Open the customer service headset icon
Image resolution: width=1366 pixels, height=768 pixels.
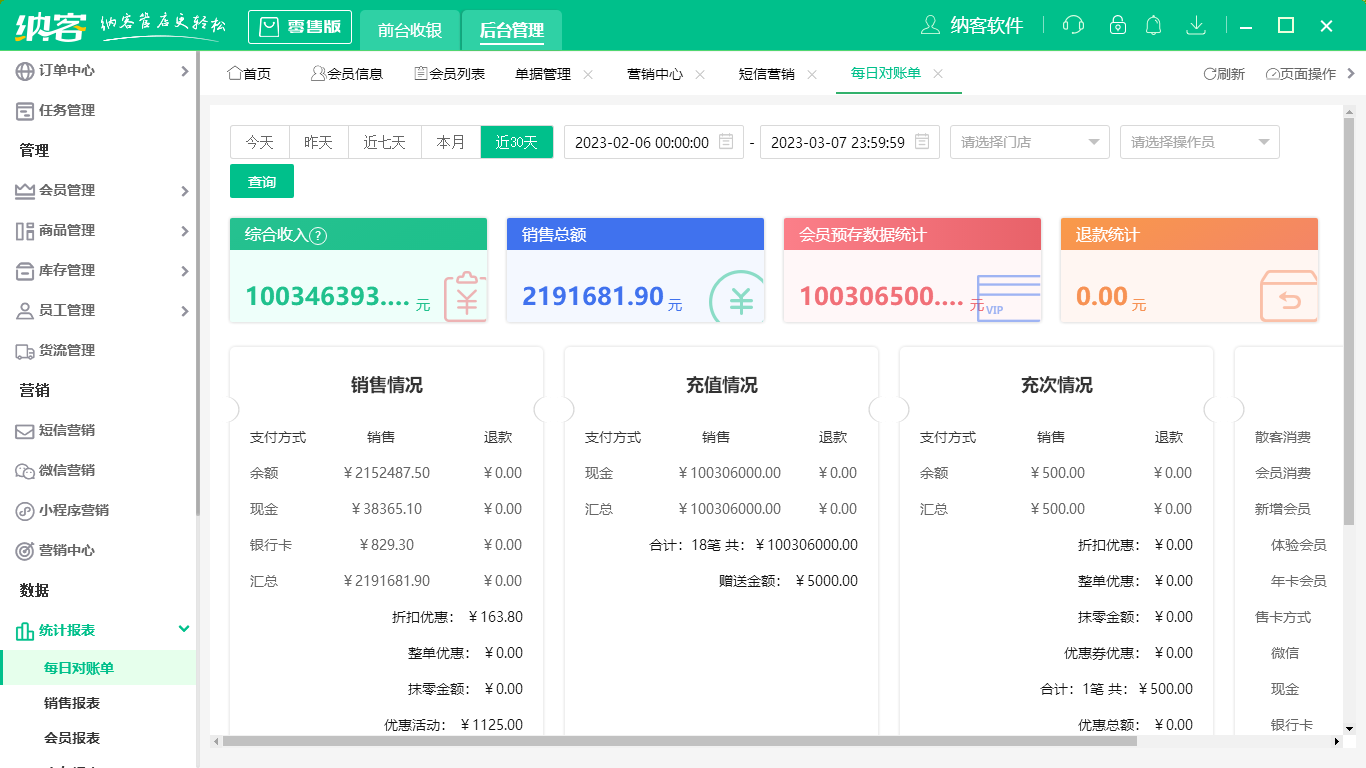coord(1072,24)
